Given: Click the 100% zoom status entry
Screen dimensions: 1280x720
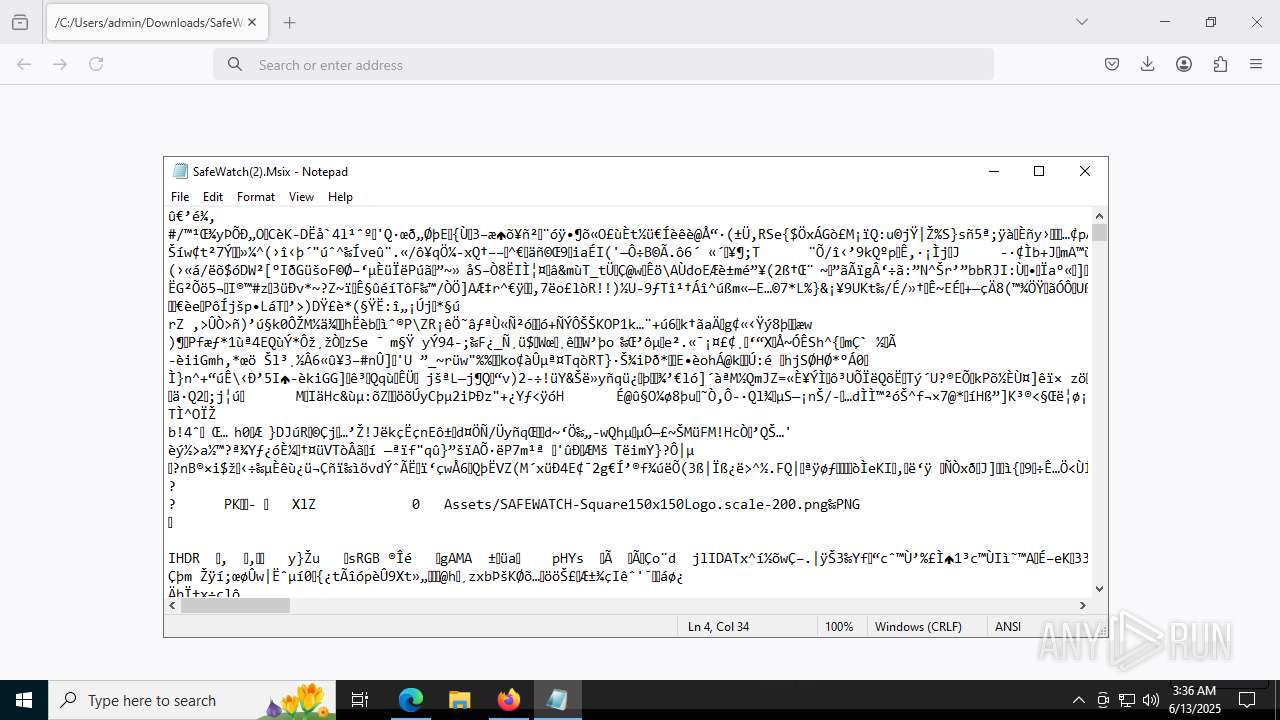Looking at the screenshot, I should coord(839,627).
